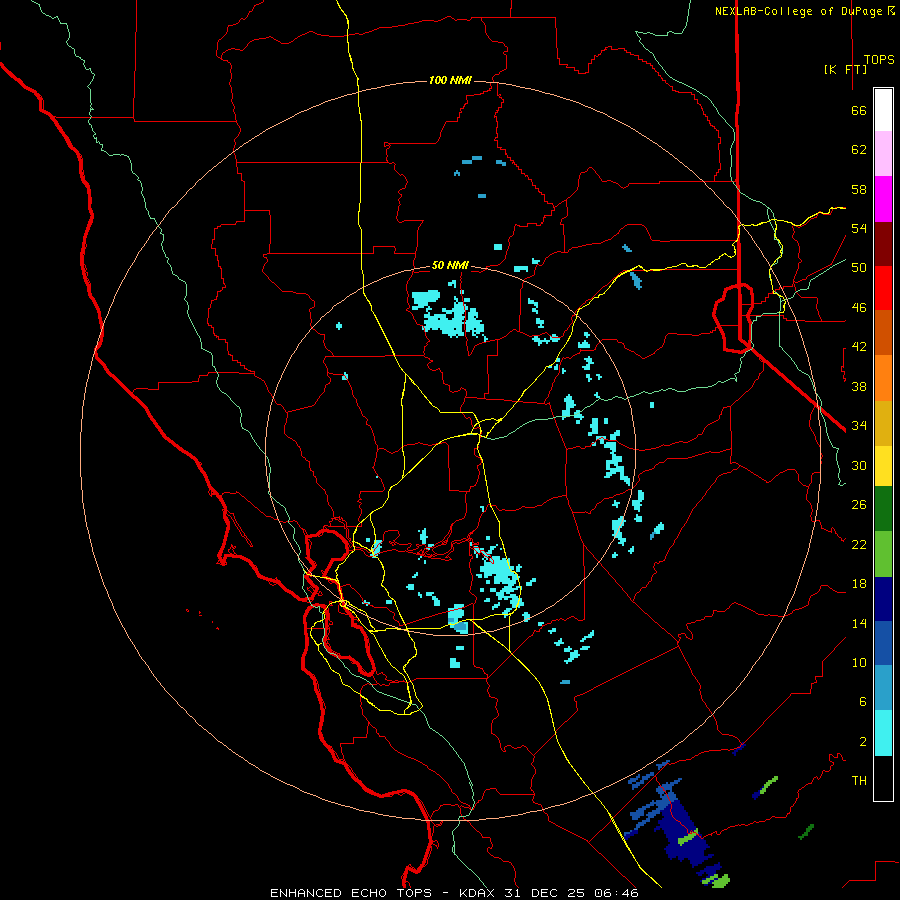Click the gold 38 kft legend swatch

(x=883, y=423)
